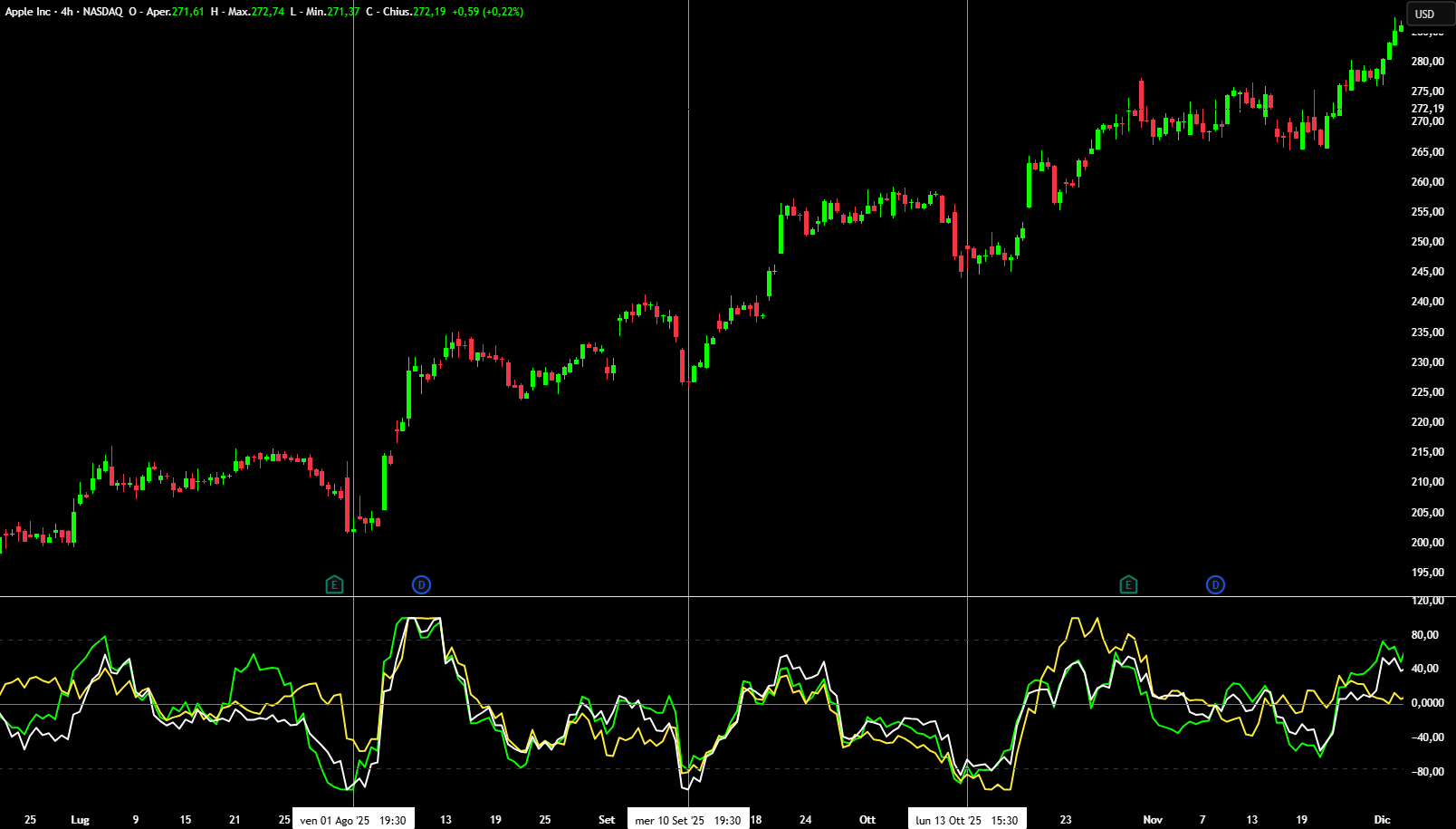Open the USD currency selector

click(x=1424, y=14)
